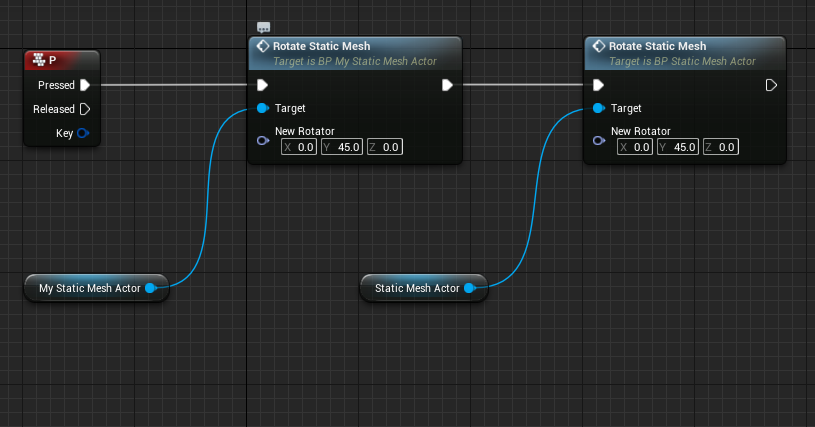Viewport: 815px width, 427px height.
Task: Edit X value field on second Rotate Static Mesh node
Action: pyautogui.click(x=635, y=147)
